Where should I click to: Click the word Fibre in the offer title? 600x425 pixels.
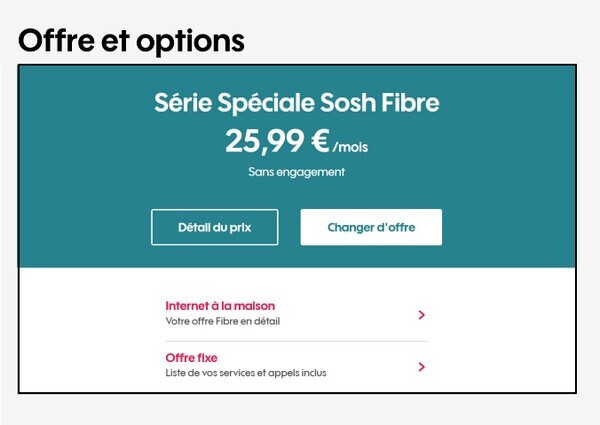(407, 103)
